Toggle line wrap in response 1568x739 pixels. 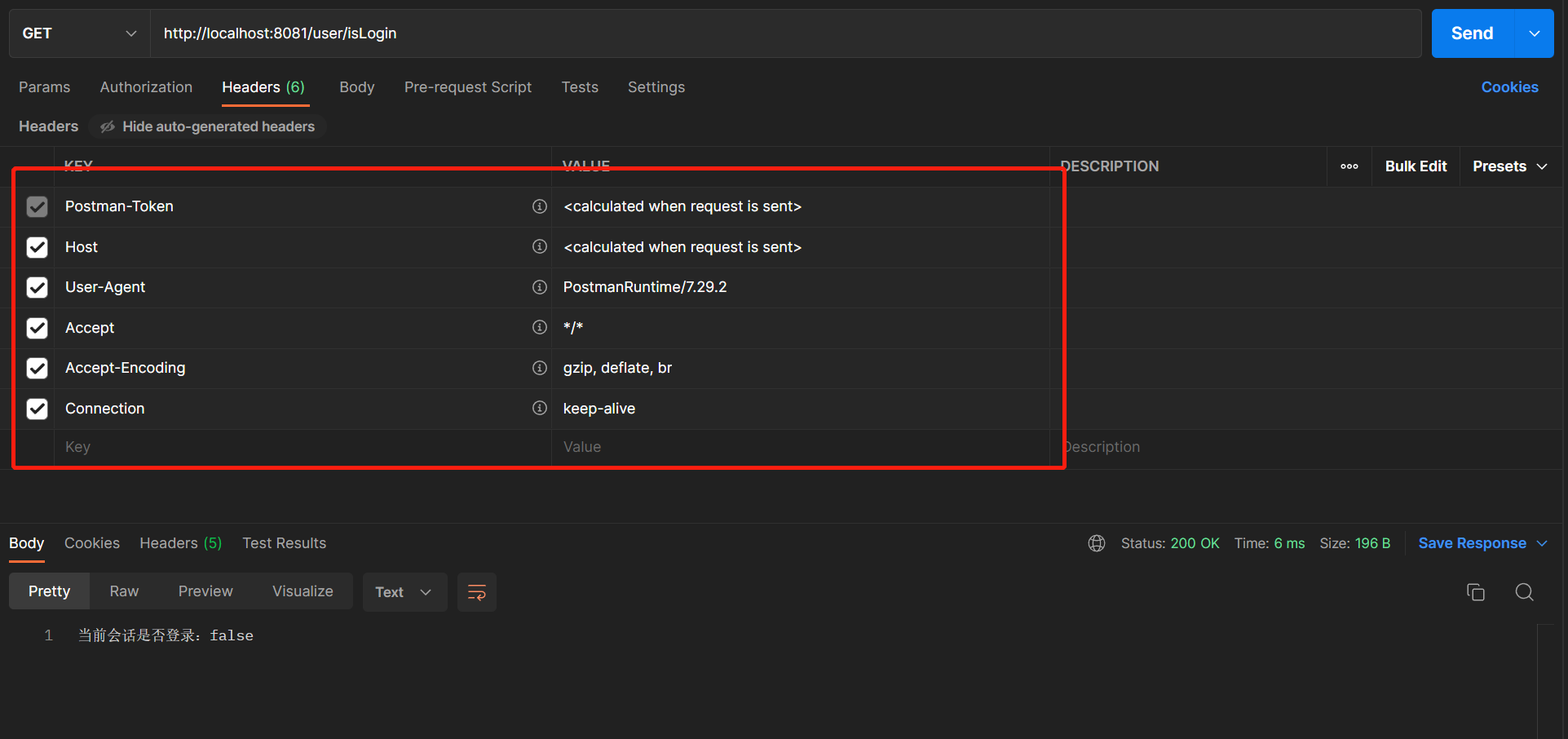click(477, 592)
